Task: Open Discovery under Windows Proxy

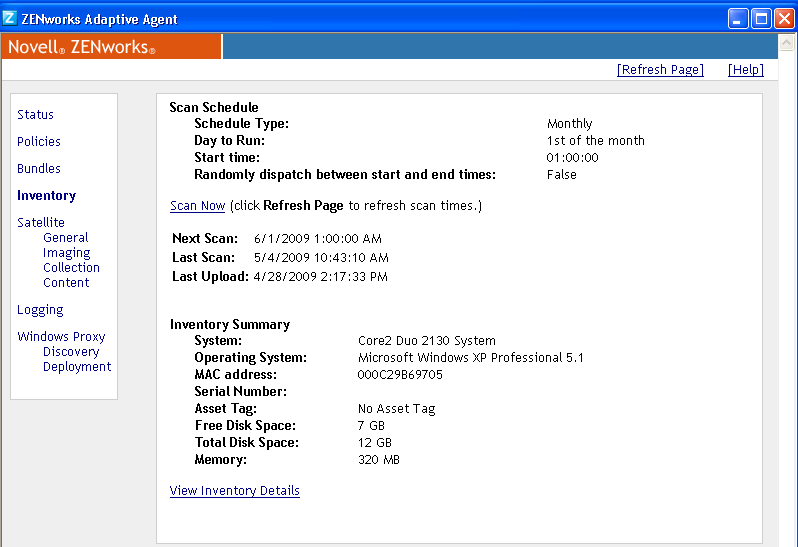Action: pos(71,352)
